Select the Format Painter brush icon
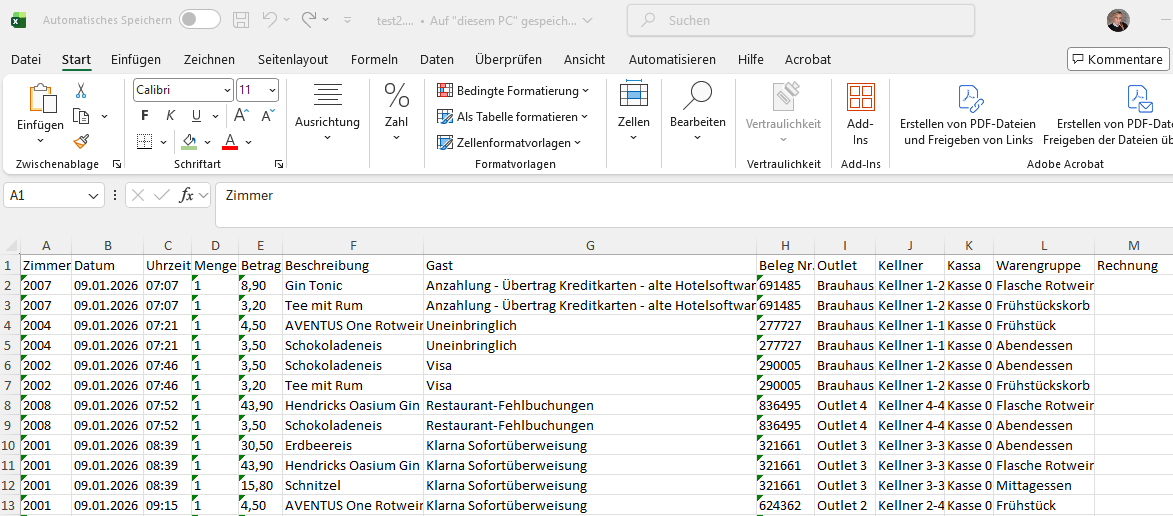The image size is (1173, 516). 81,141
